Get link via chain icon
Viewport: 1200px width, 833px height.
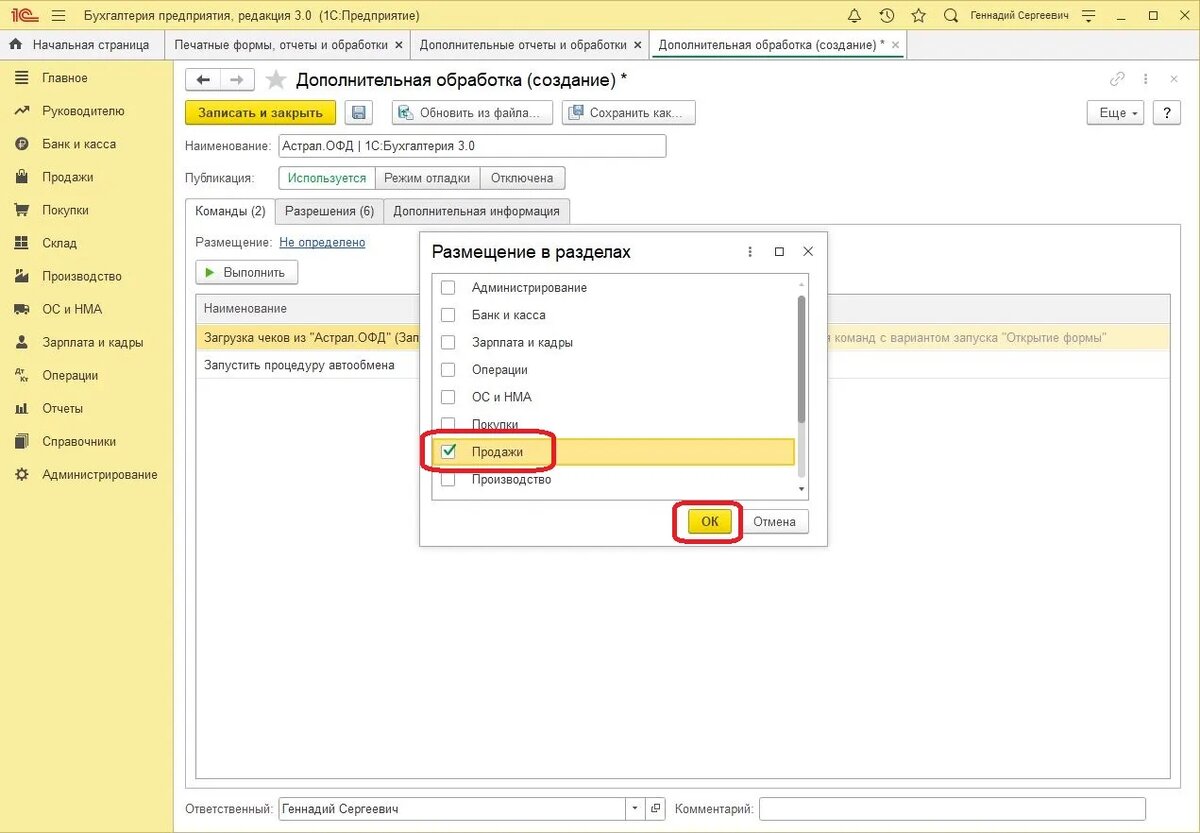coord(1117,80)
